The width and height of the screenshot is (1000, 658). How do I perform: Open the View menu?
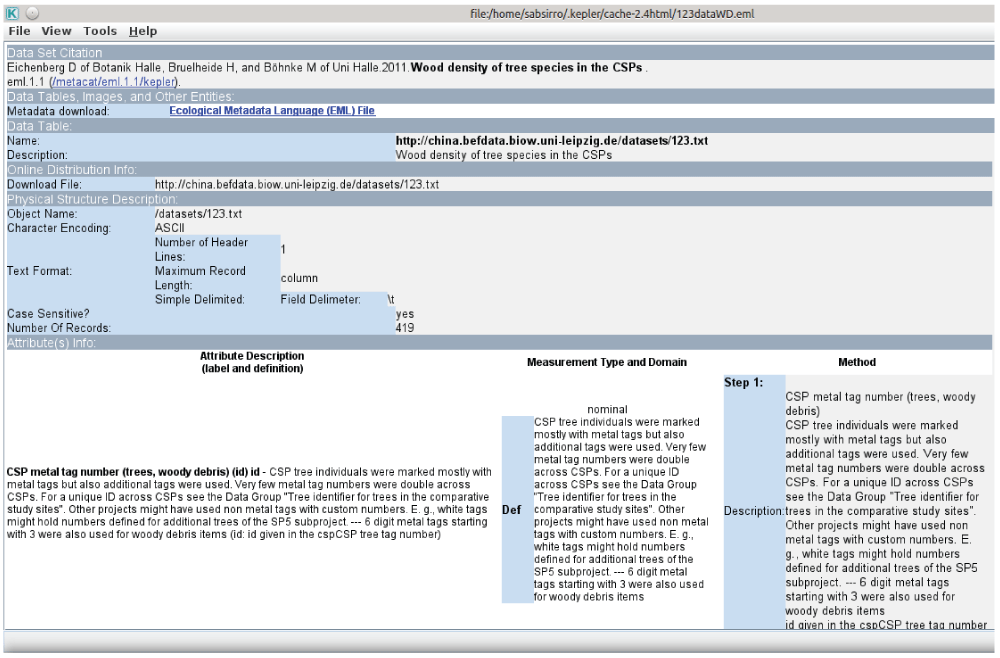(56, 31)
